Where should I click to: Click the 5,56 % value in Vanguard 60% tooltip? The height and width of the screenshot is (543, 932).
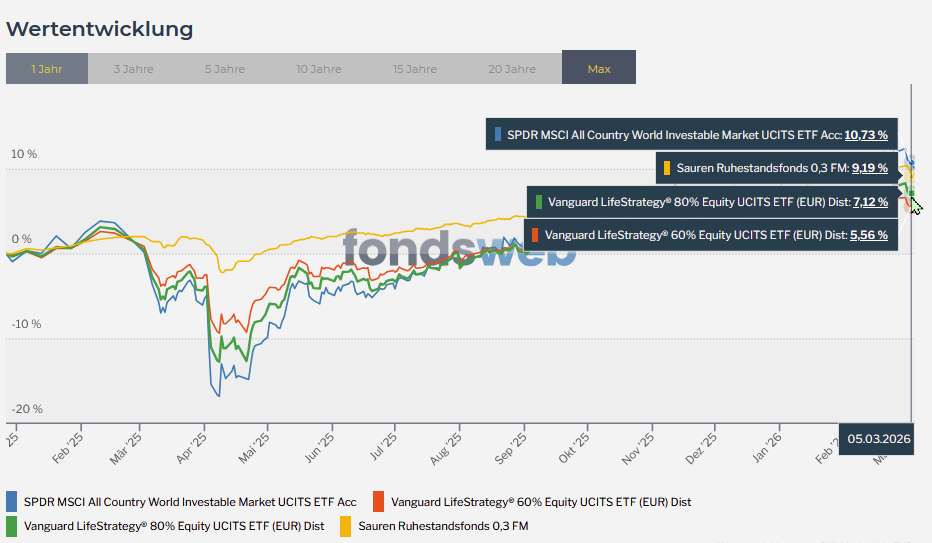coord(869,235)
